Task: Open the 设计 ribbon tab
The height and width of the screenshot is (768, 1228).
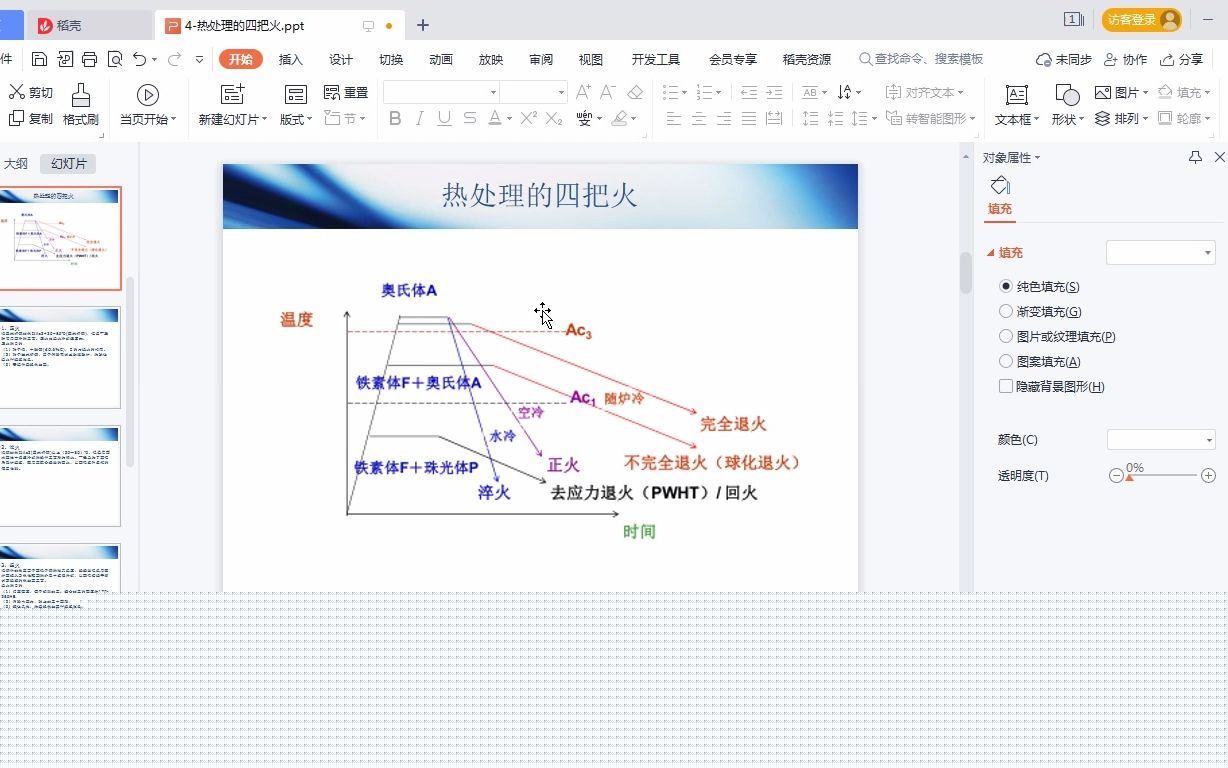Action: point(341,59)
